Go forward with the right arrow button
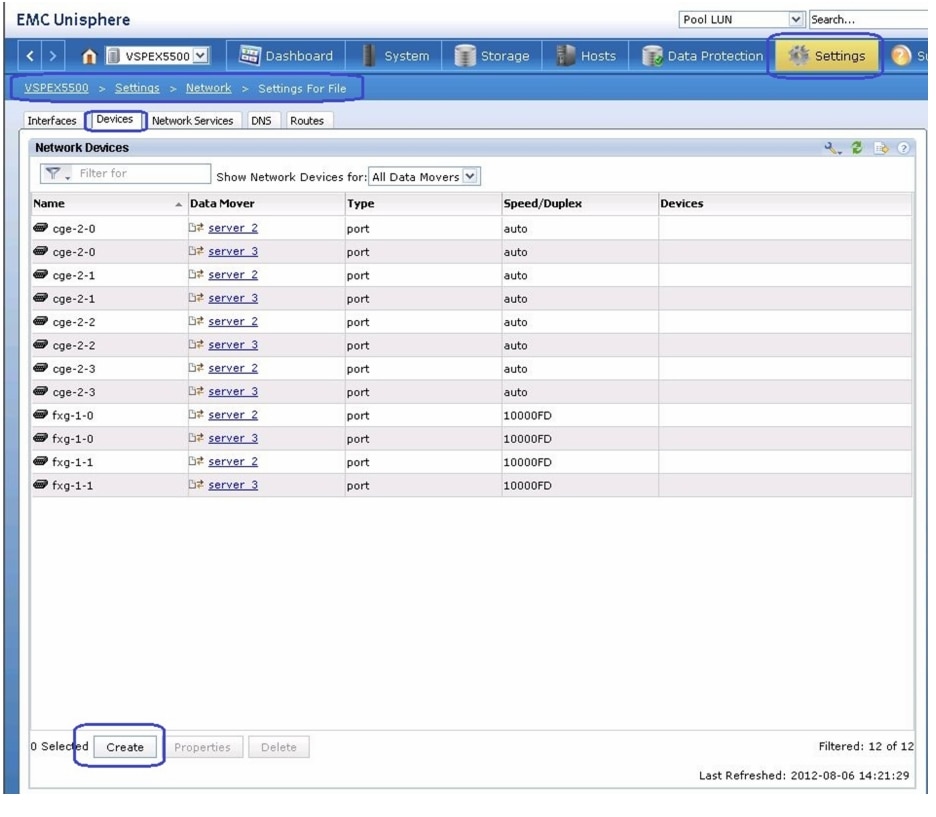 53,56
